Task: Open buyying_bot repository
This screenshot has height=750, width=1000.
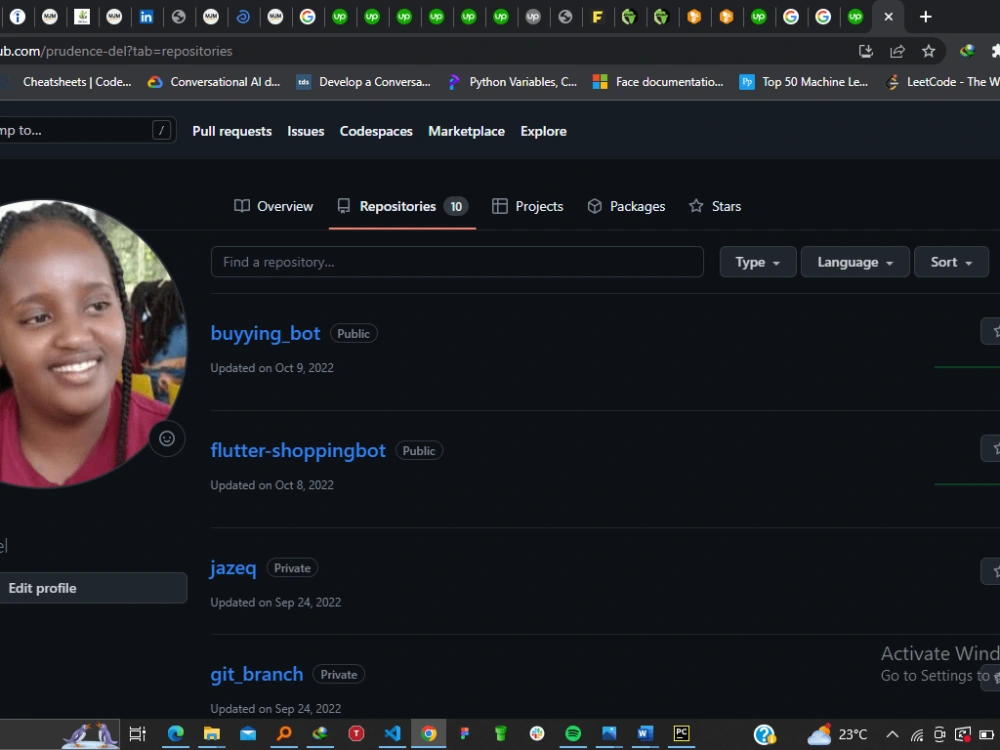Action: (x=265, y=334)
